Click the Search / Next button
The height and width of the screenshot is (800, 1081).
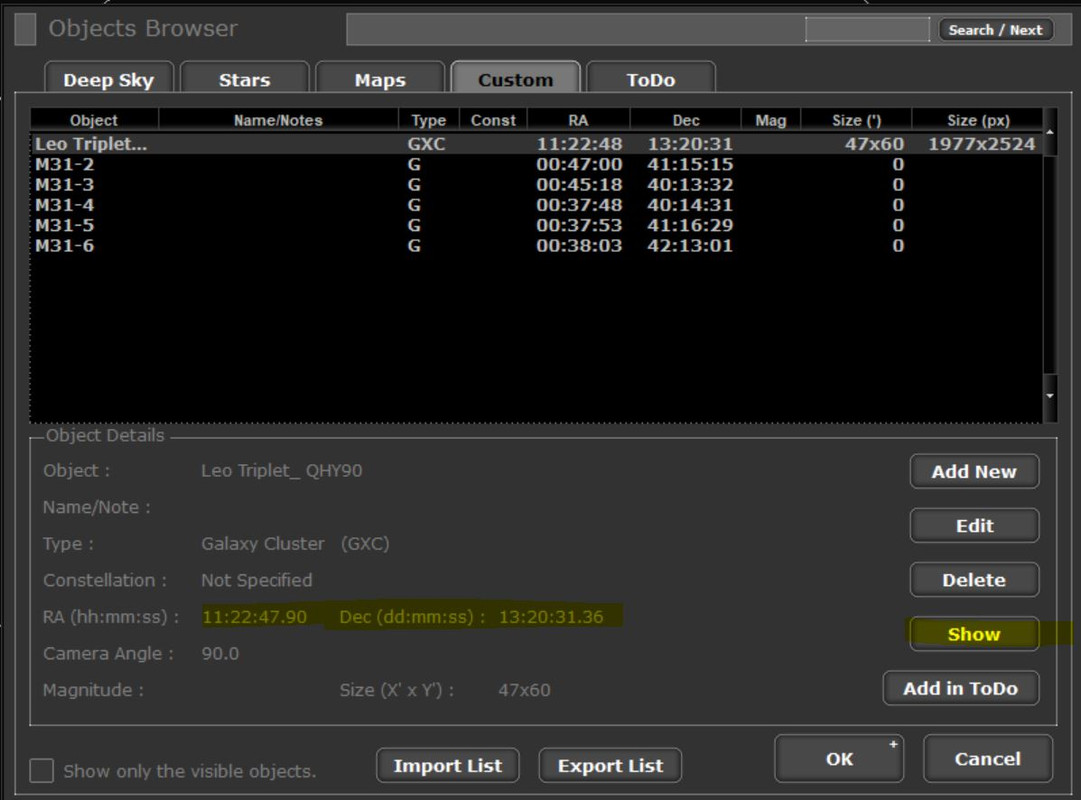(x=996, y=30)
